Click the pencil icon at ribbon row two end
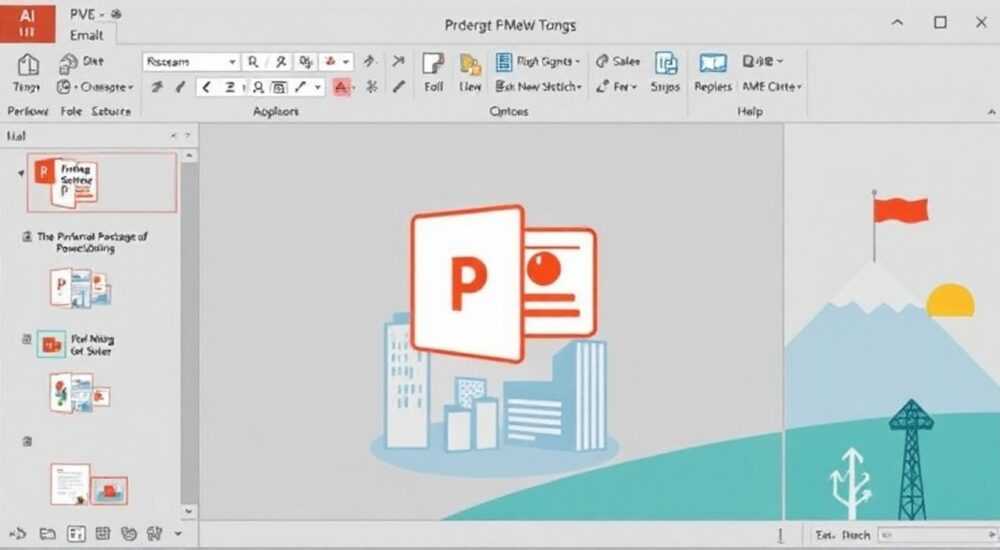 399,86
